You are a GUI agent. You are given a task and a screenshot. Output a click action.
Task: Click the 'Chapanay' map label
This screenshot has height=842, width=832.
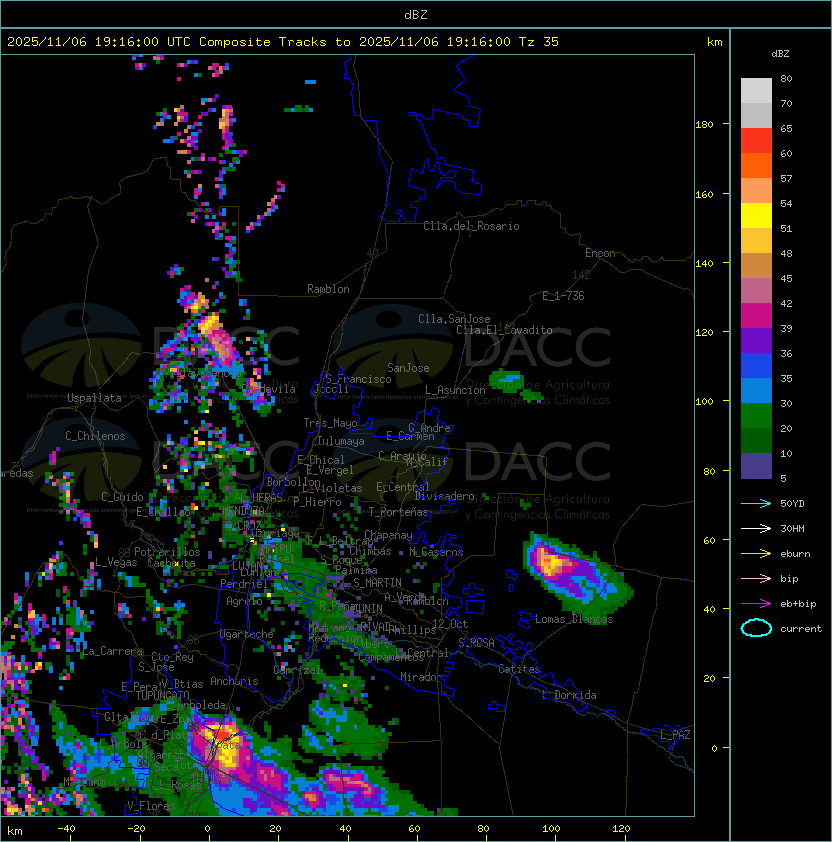click(388, 535)
